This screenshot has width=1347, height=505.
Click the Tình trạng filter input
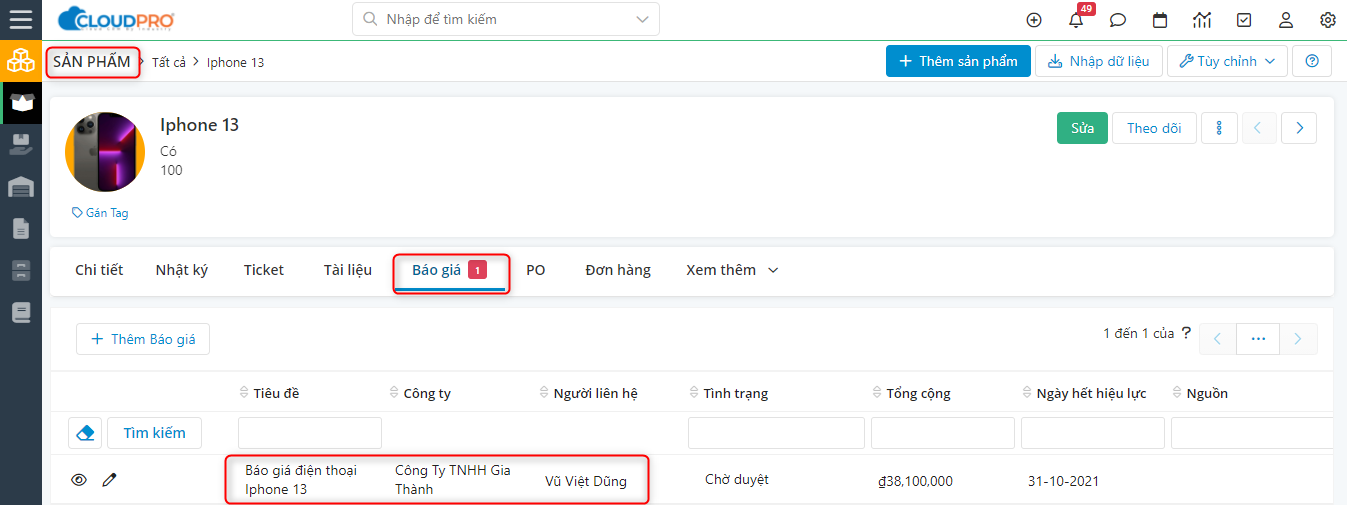point(776,433)
